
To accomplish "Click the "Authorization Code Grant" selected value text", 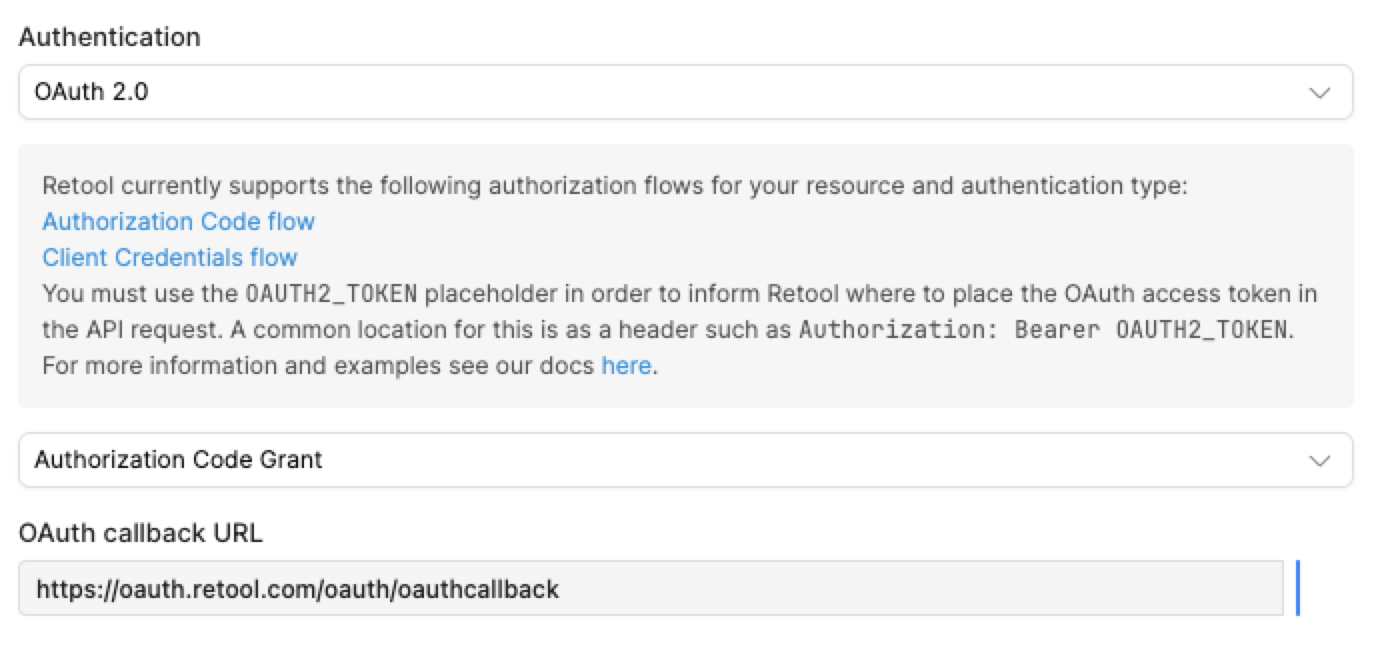I will click(x=178, y=460).
